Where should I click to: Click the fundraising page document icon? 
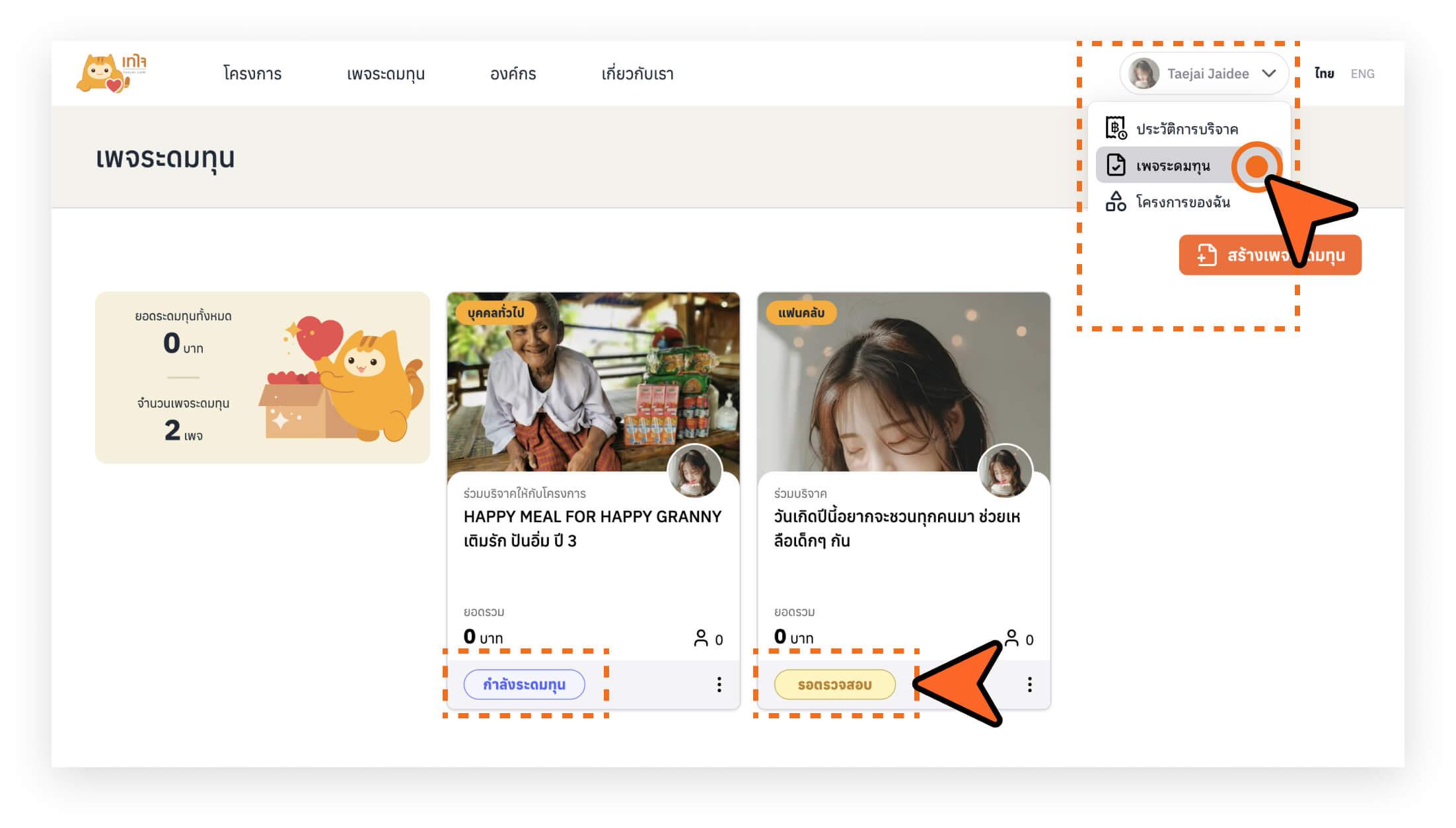(1116, 165)
